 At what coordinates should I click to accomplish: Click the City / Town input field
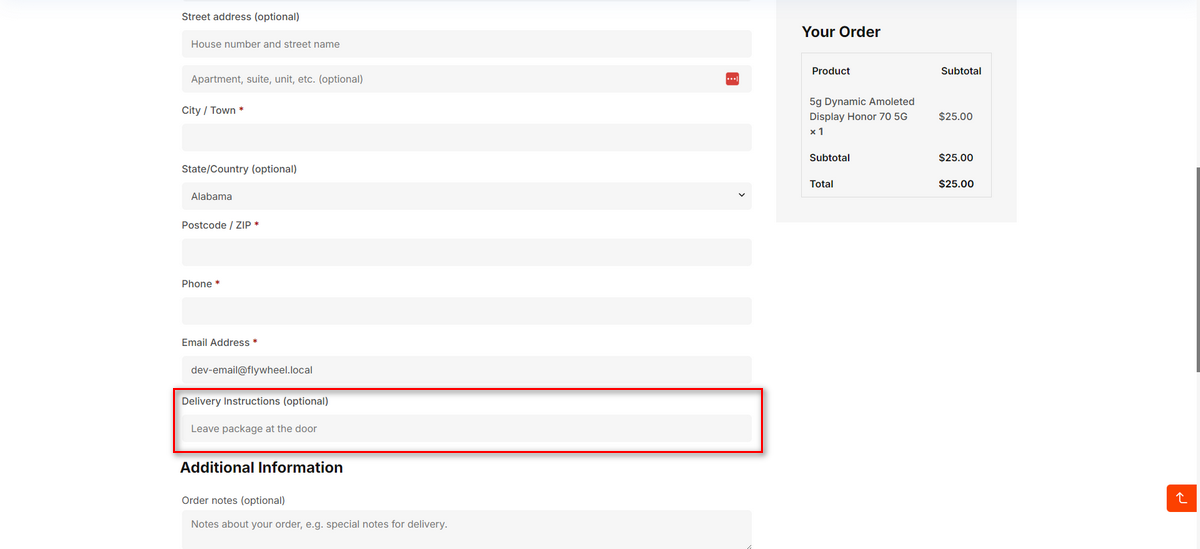pyautogui.click(x=466, y=138)
